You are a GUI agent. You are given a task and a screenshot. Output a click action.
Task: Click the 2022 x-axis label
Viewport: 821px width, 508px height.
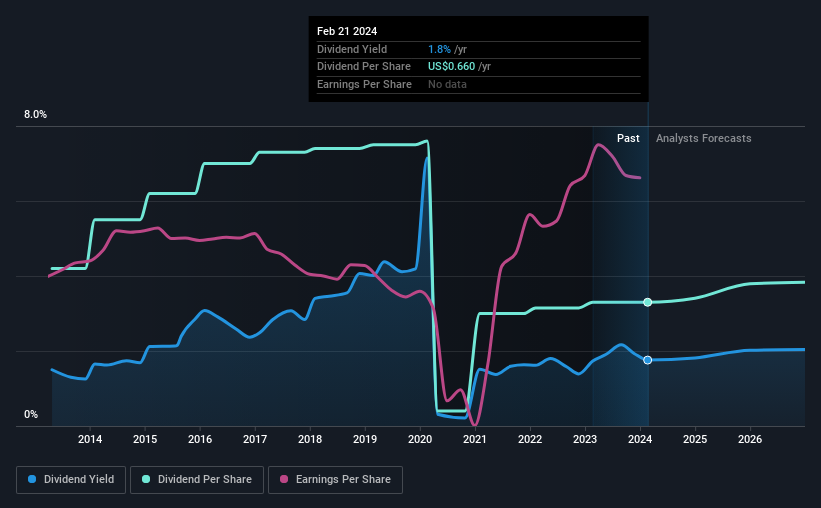[x=530, y=439]
